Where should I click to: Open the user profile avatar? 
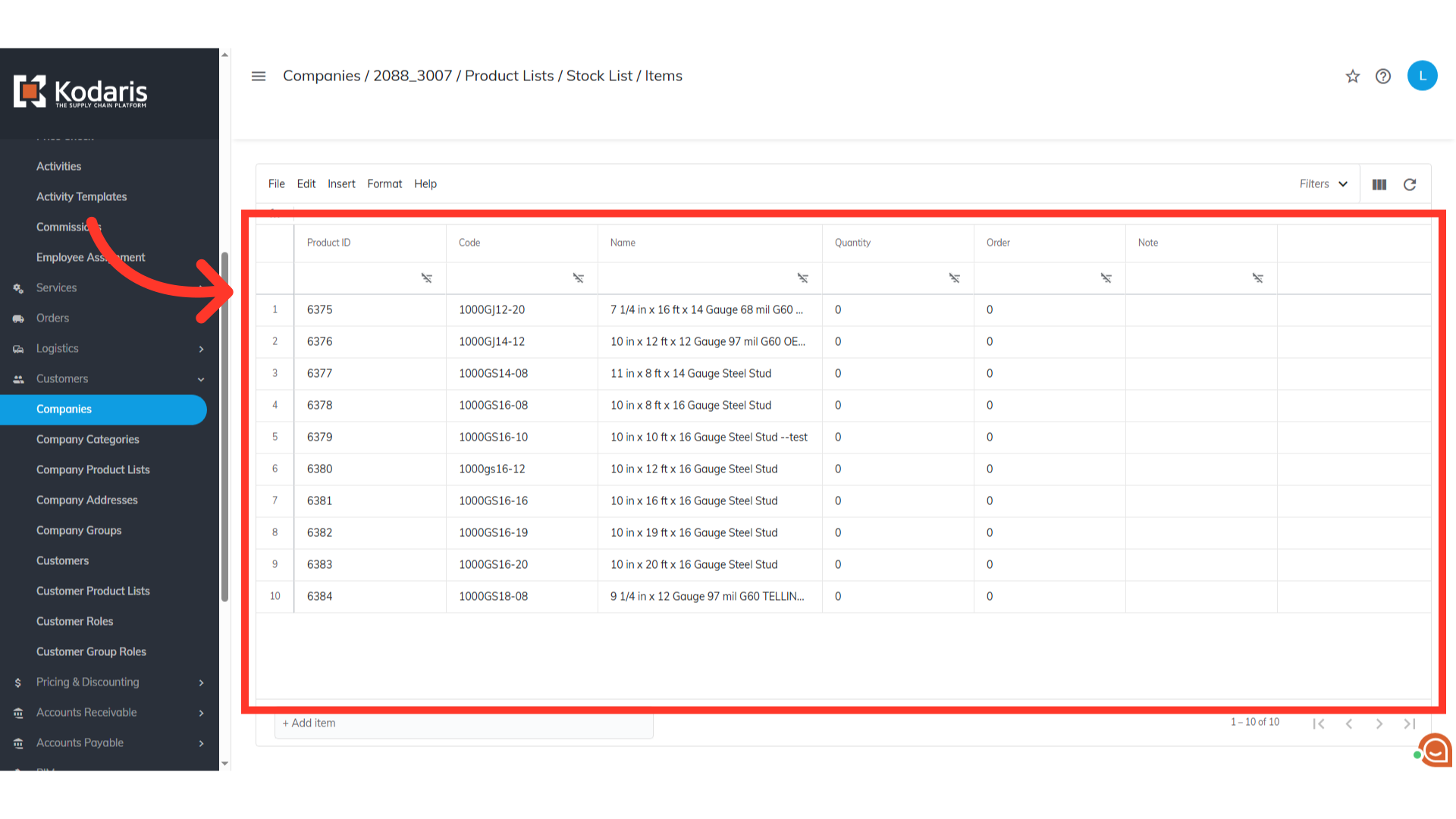click(1422, 76)
